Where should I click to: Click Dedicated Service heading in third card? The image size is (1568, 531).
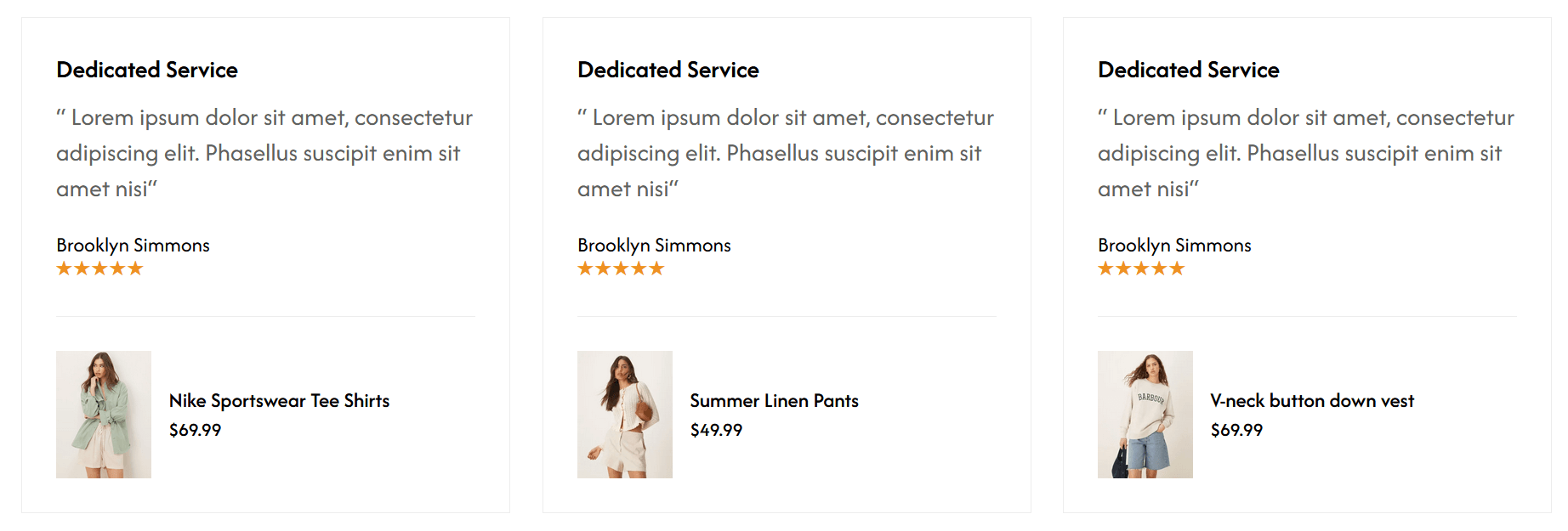click(x=1189, y=70)
